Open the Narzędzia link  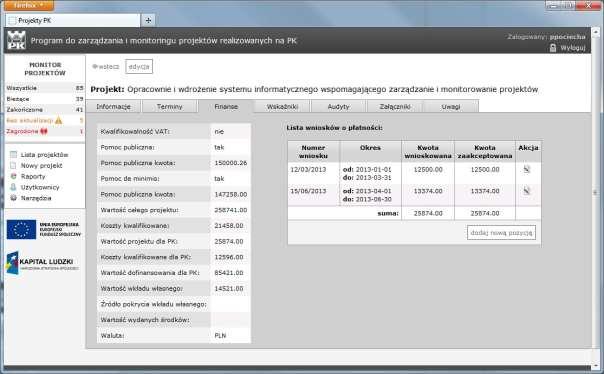click(36, 198)
